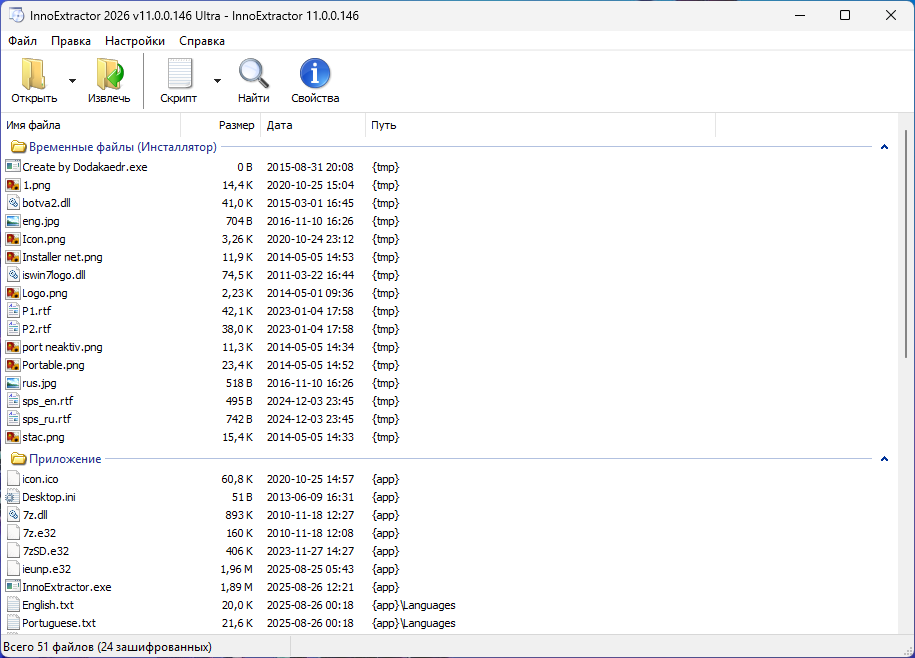Maximize the InnoExtractor window
The width and height of the screenshot is (915, 658).
pos(845,15)
